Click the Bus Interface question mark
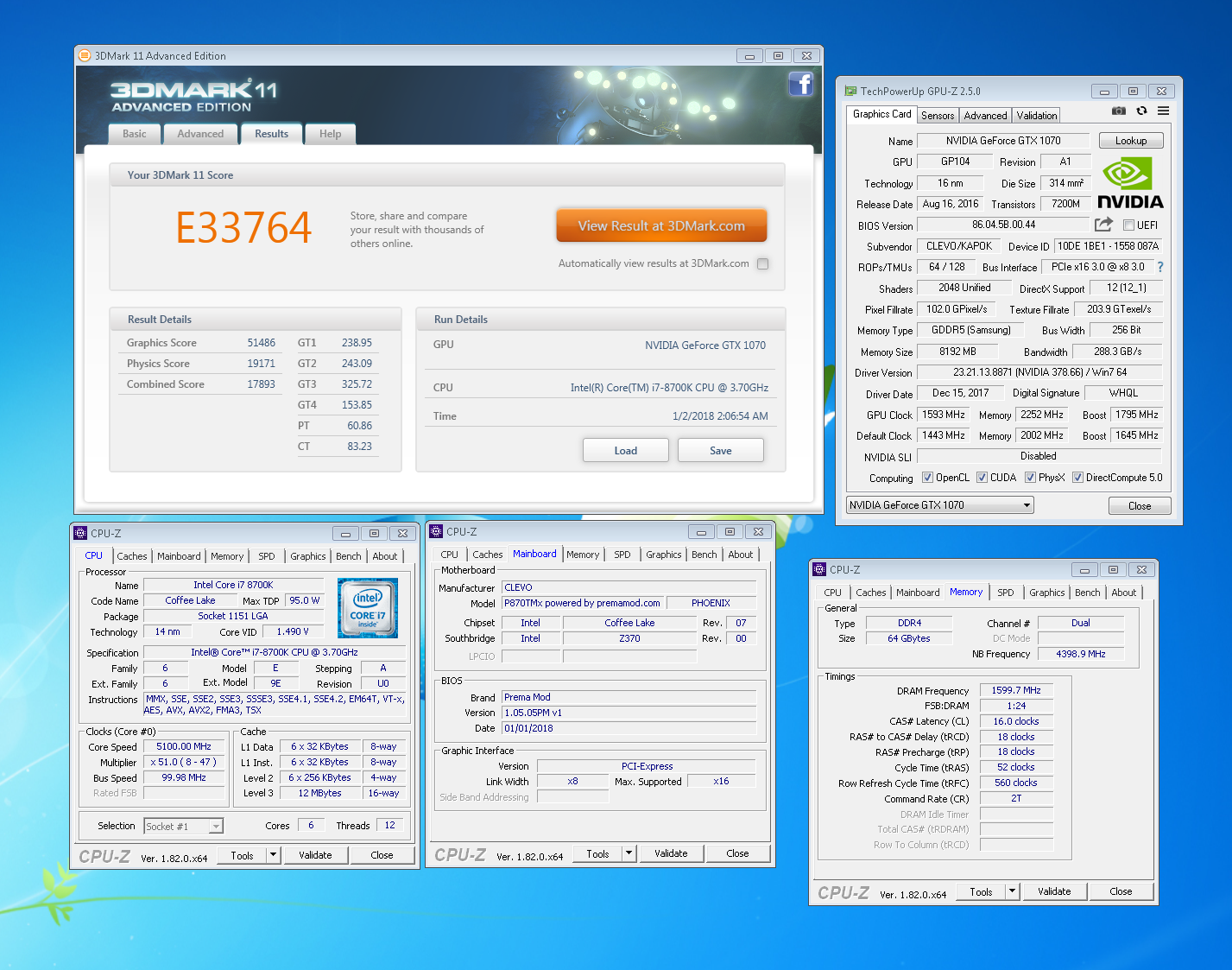 [x=1160, y=267]
